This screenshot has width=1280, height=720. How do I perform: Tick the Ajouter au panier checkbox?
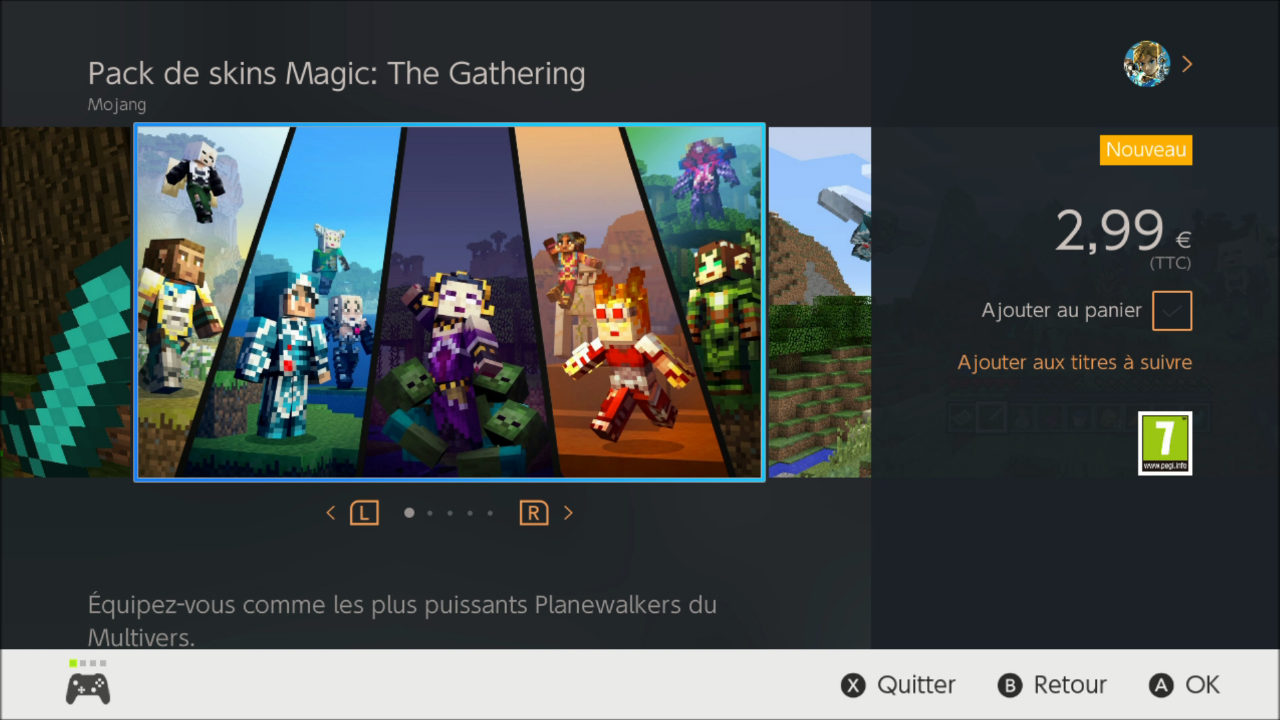(x=1172, y=311)
